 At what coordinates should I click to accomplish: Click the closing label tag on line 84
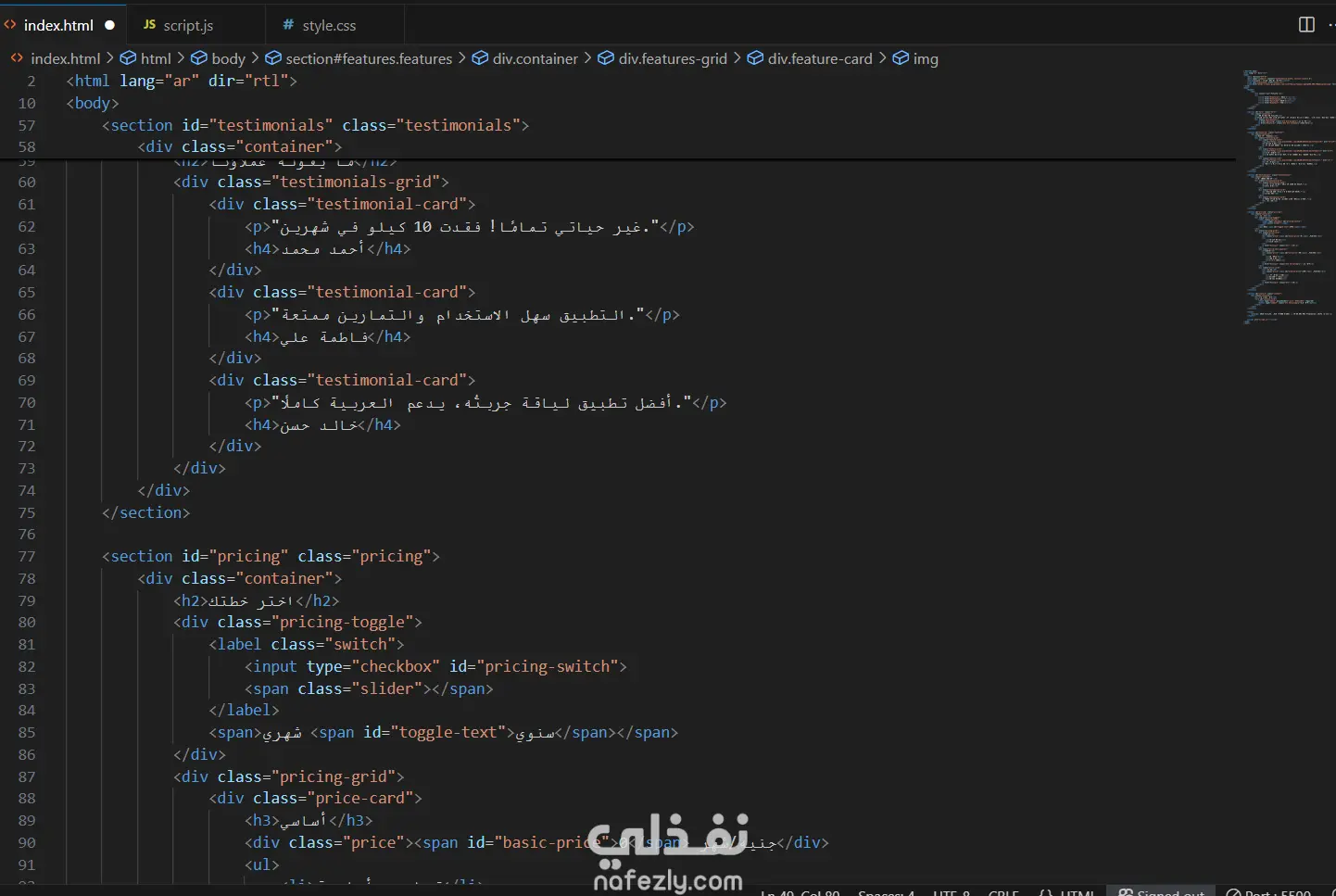[245, 710]
